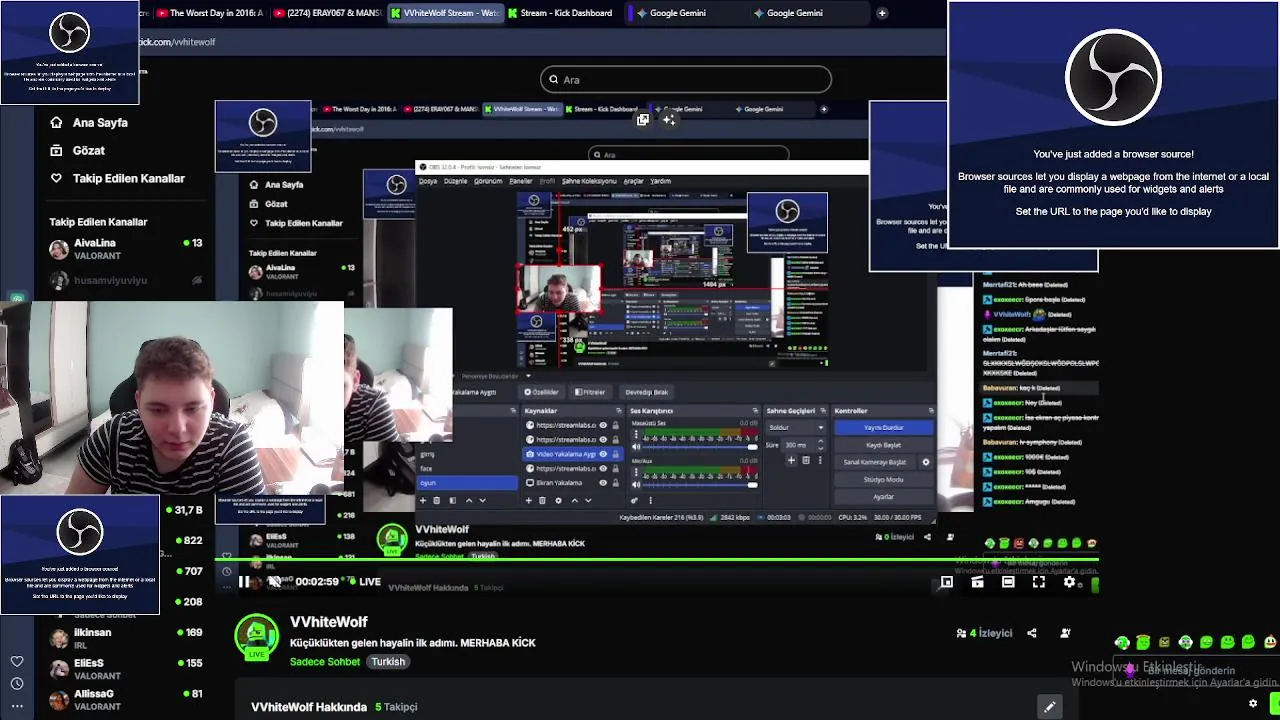This screenshot has width=1280, height=720.
Task: Click the Ara search field at top
Action: click(x=686, y=80)
